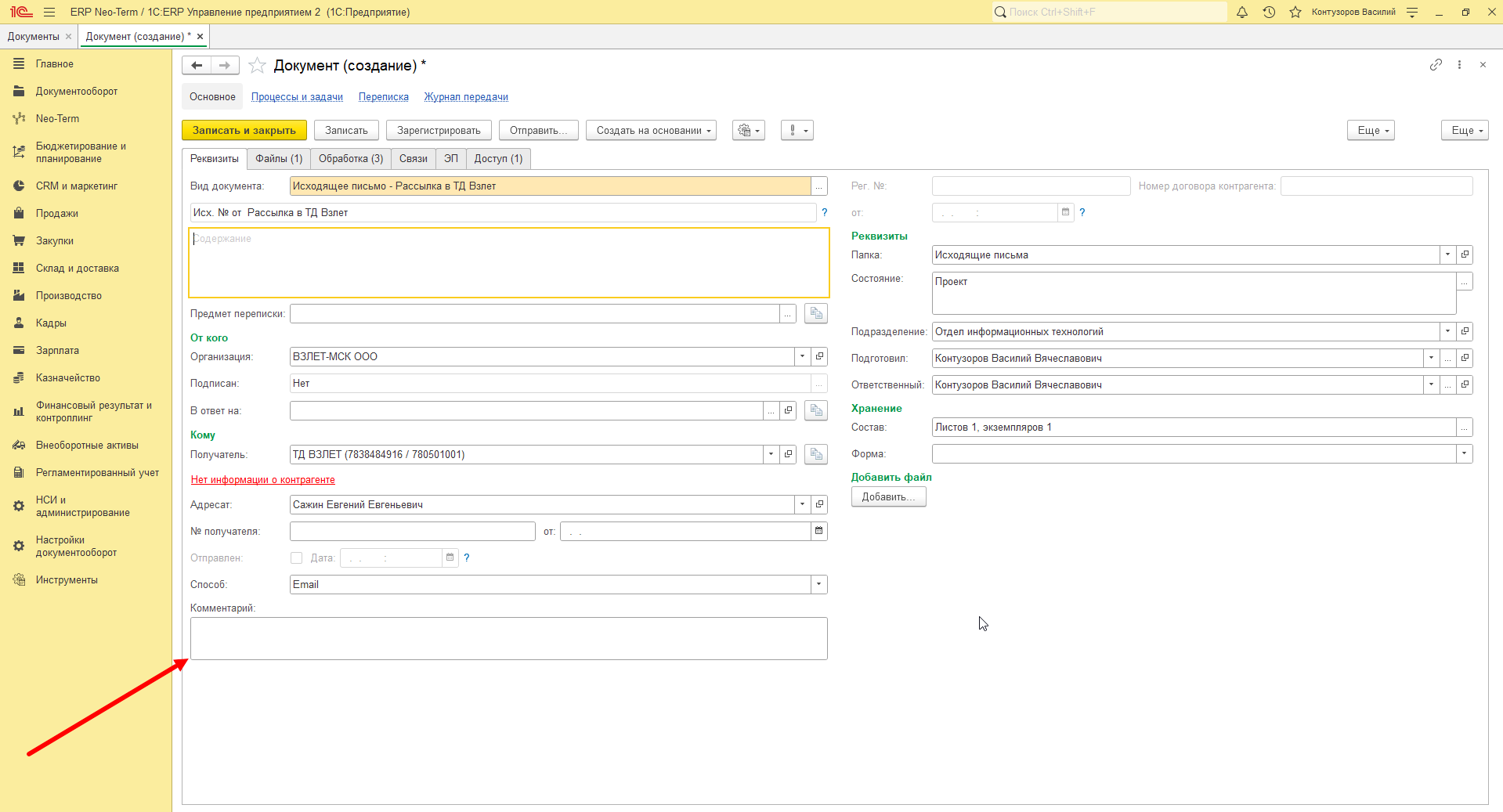Click copy icon beside Предмет переписки
1503x812 pixels.
pos(816,313)
